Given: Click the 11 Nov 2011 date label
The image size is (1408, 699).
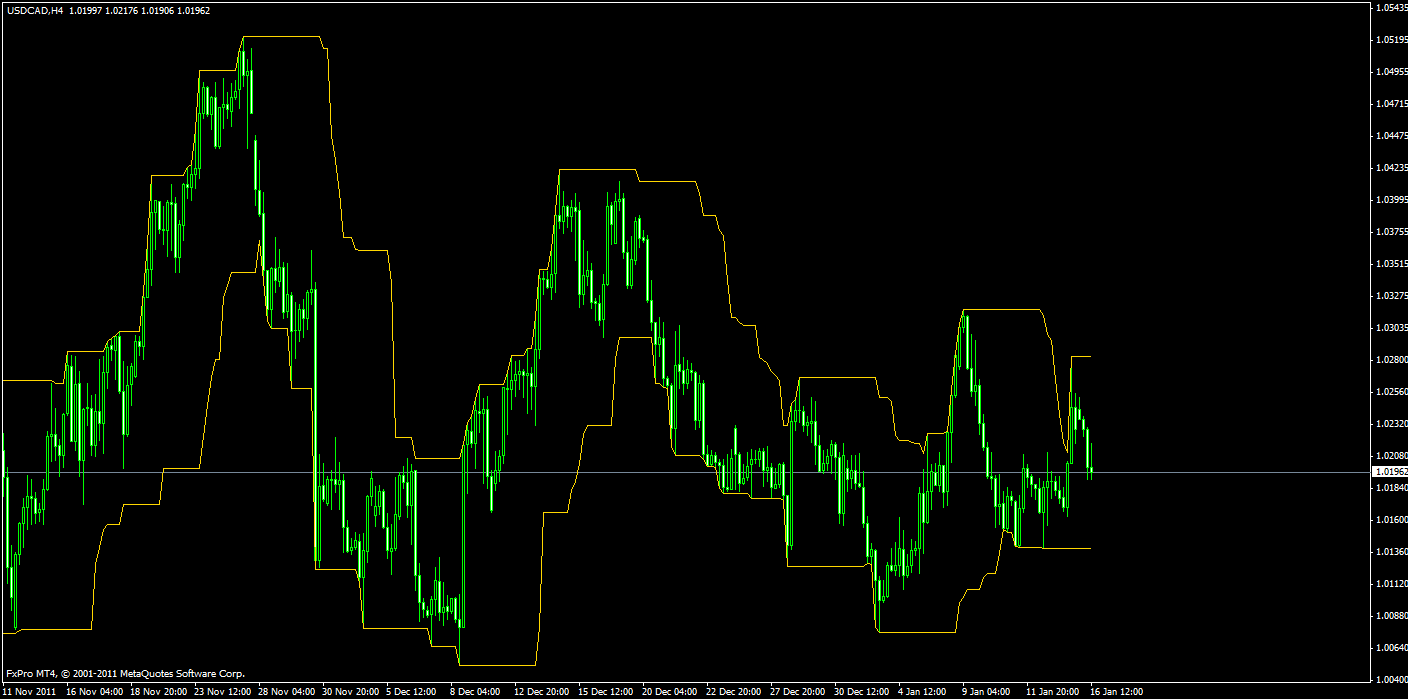Looking at the screenshot, I should (30, 691).
